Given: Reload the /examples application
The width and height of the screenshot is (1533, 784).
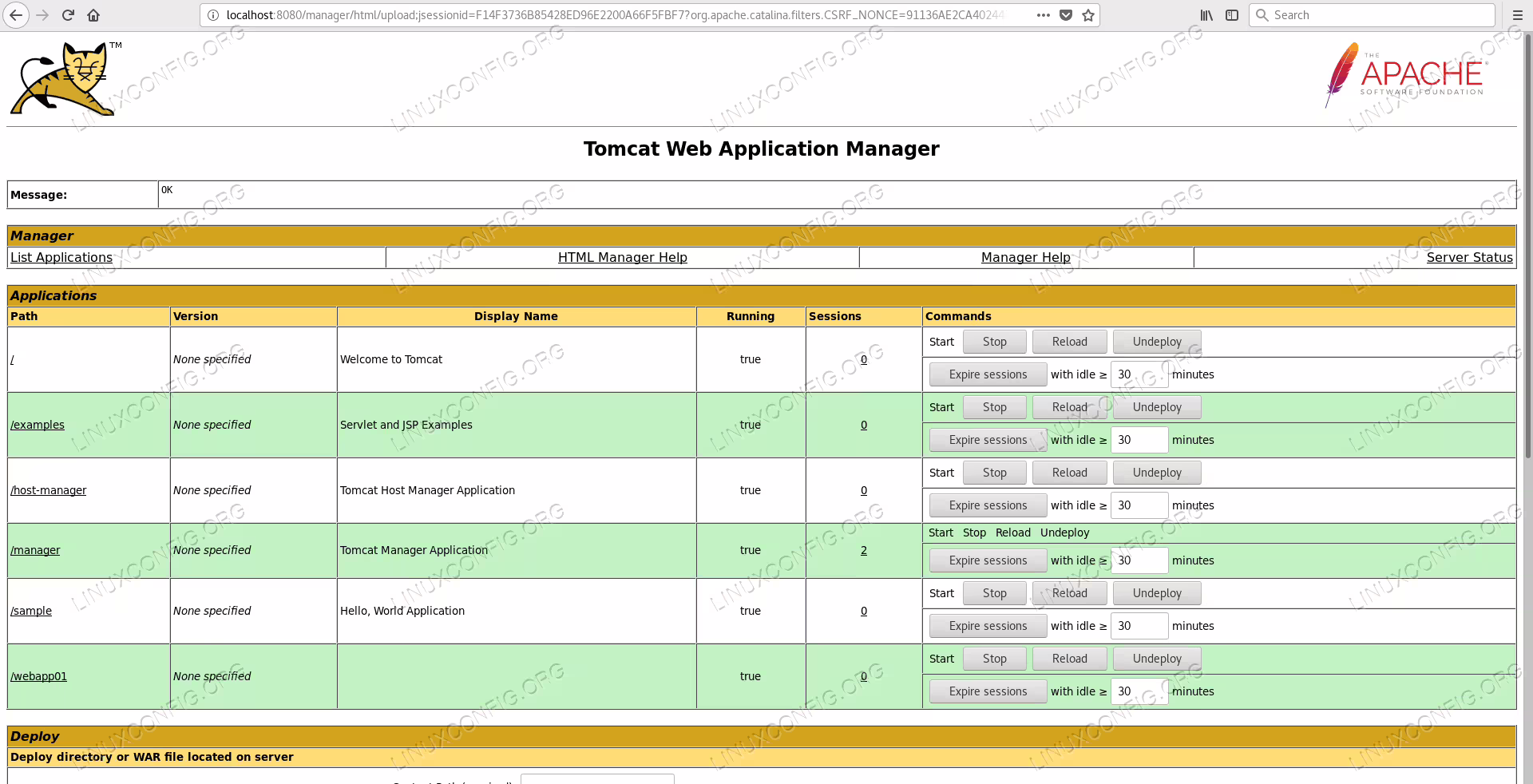Looking at the screenshot, I should click(1070, 407).
